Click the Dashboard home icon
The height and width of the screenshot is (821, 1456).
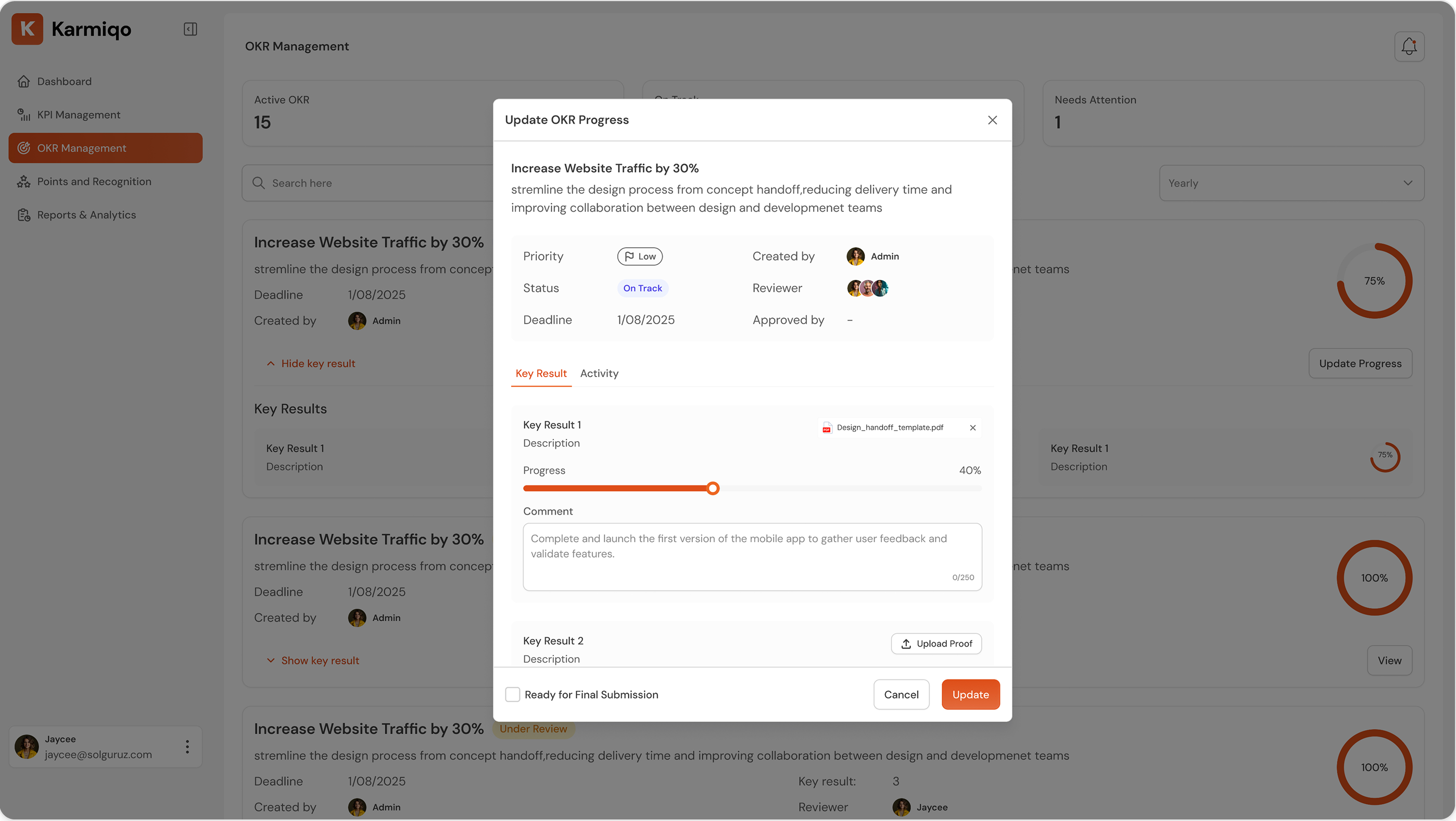click(23, 81)
